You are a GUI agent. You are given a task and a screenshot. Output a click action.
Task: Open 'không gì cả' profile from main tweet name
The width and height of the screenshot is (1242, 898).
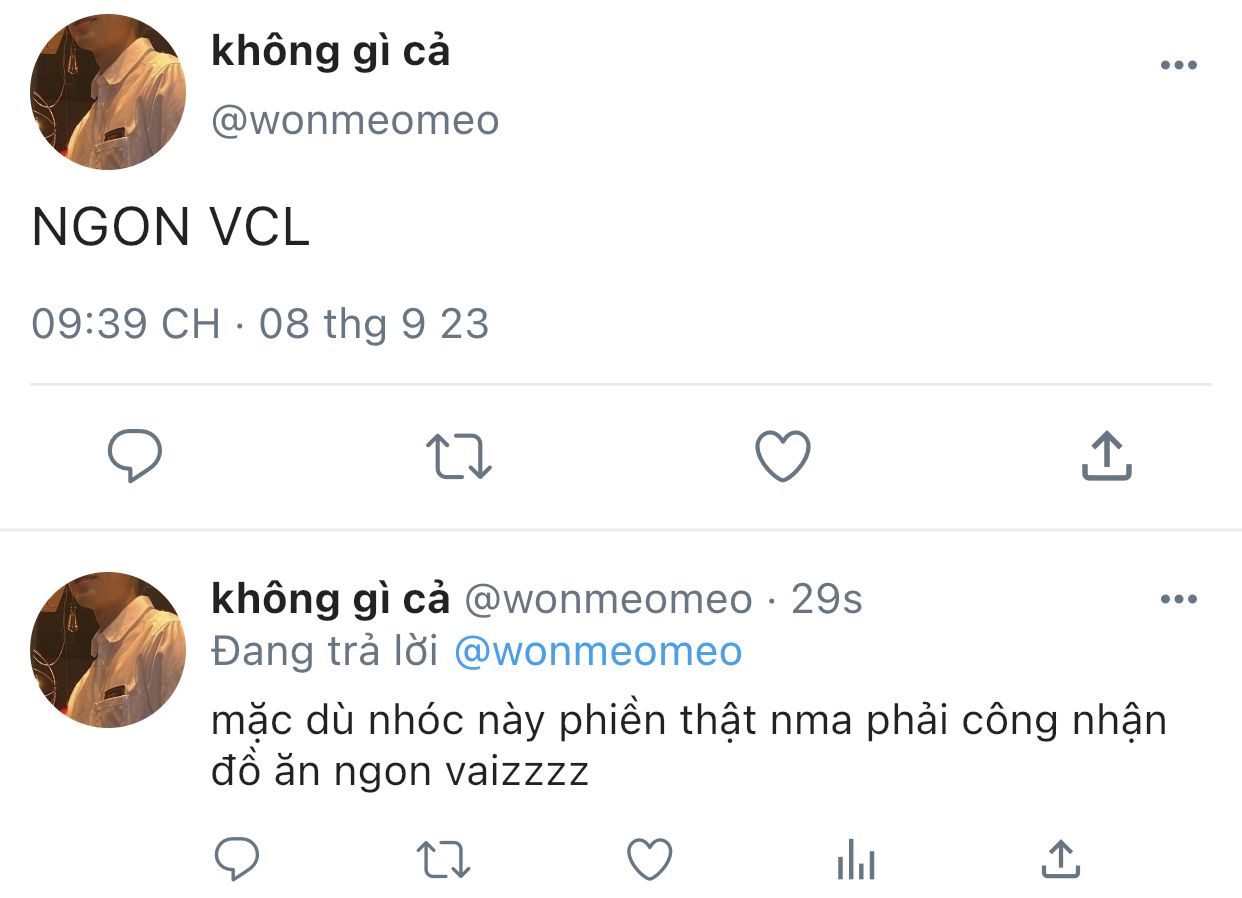point(331,52)
